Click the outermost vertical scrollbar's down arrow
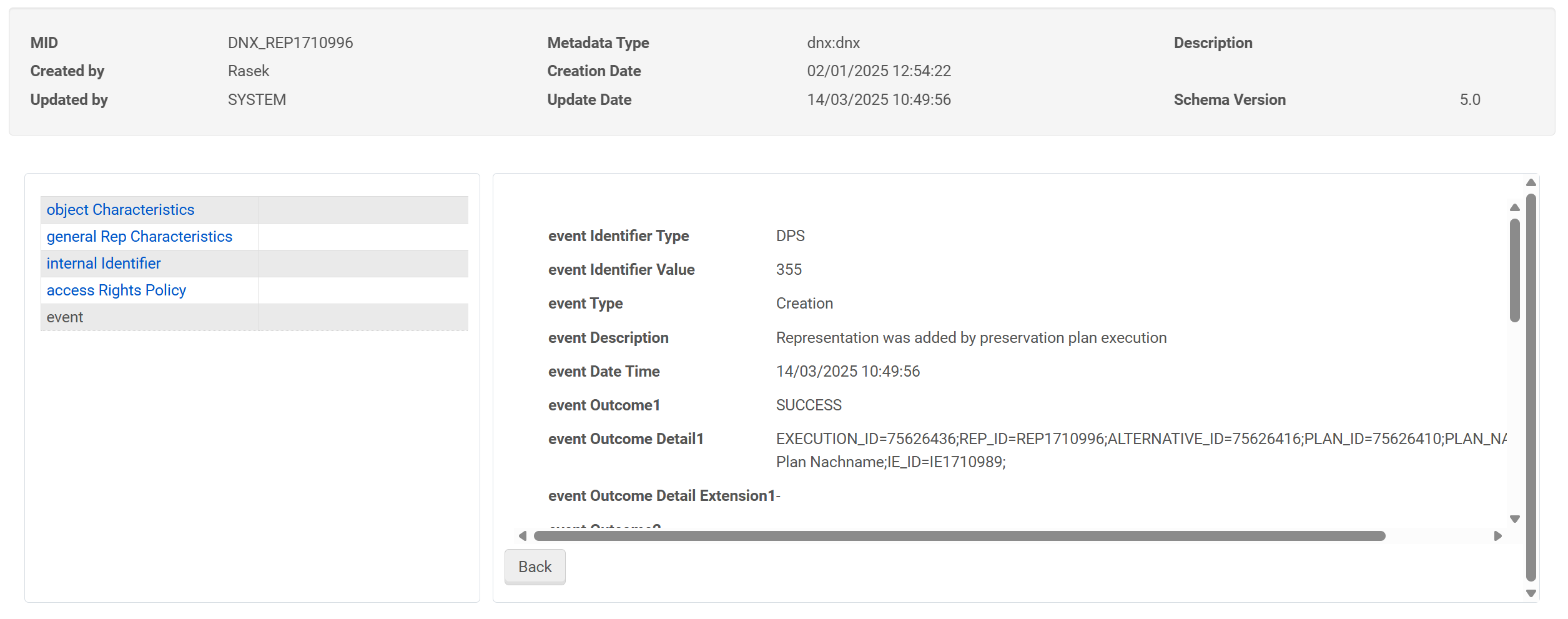 [1531, 593]
